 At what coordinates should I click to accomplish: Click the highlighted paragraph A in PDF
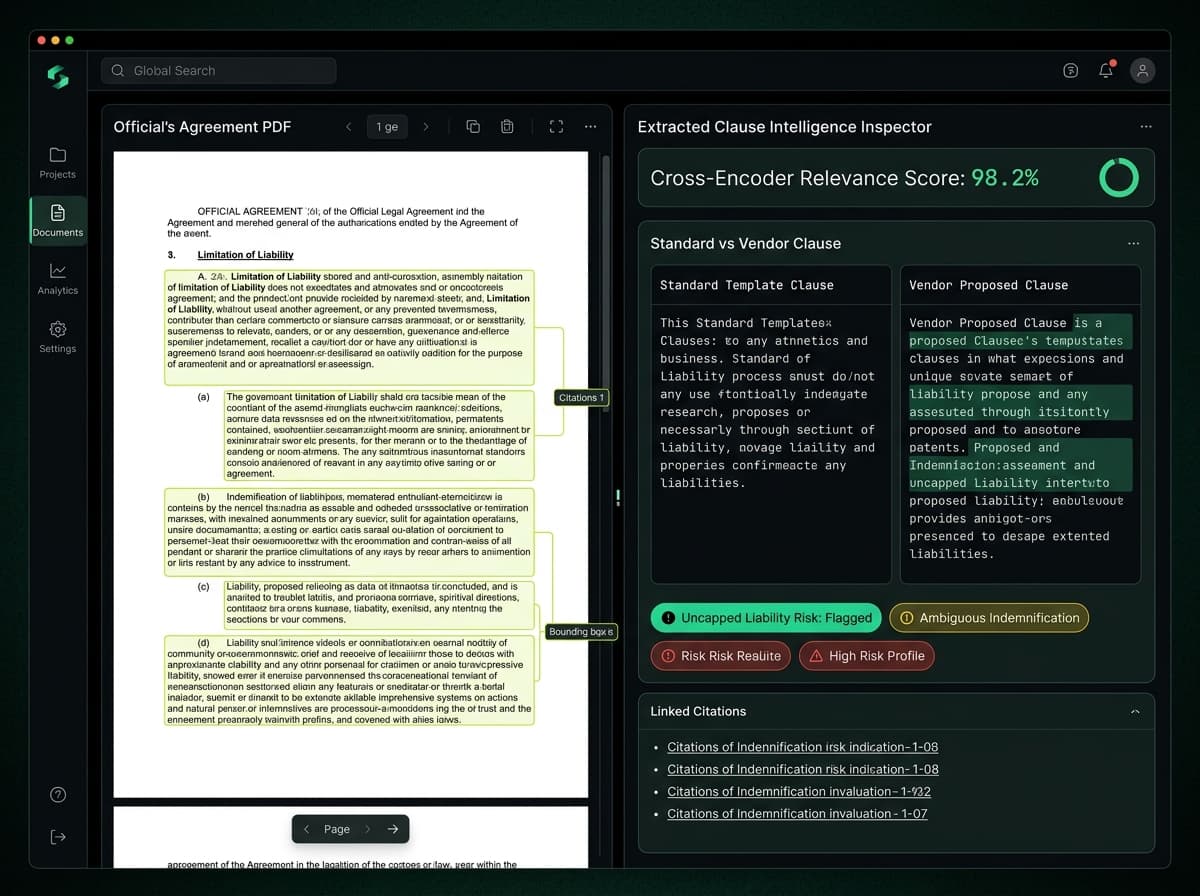tap(350, 327)
